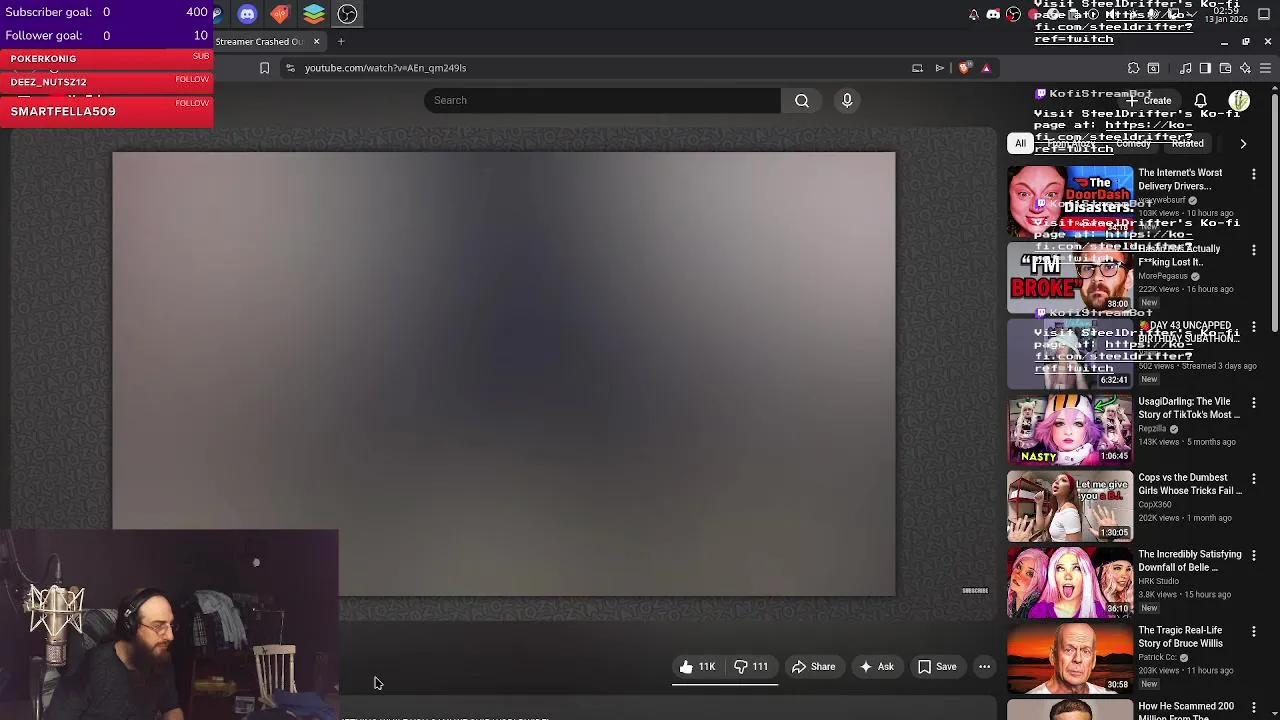Click the Create button
1280x720 pixels.
pos(1149,100)
